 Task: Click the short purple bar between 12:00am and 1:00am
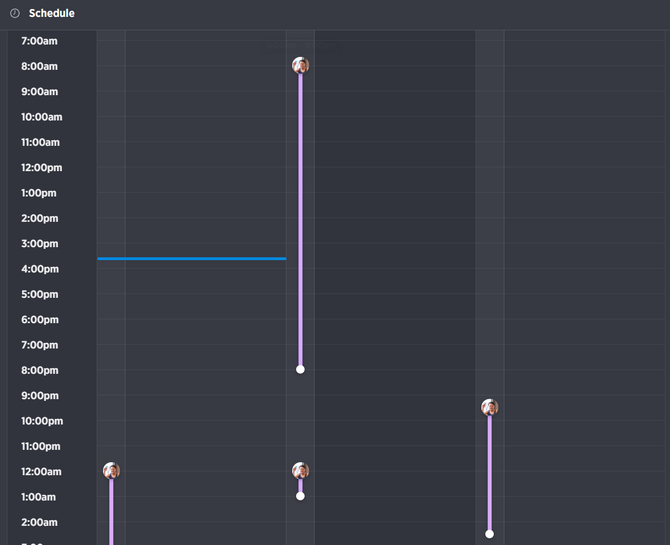300,485
